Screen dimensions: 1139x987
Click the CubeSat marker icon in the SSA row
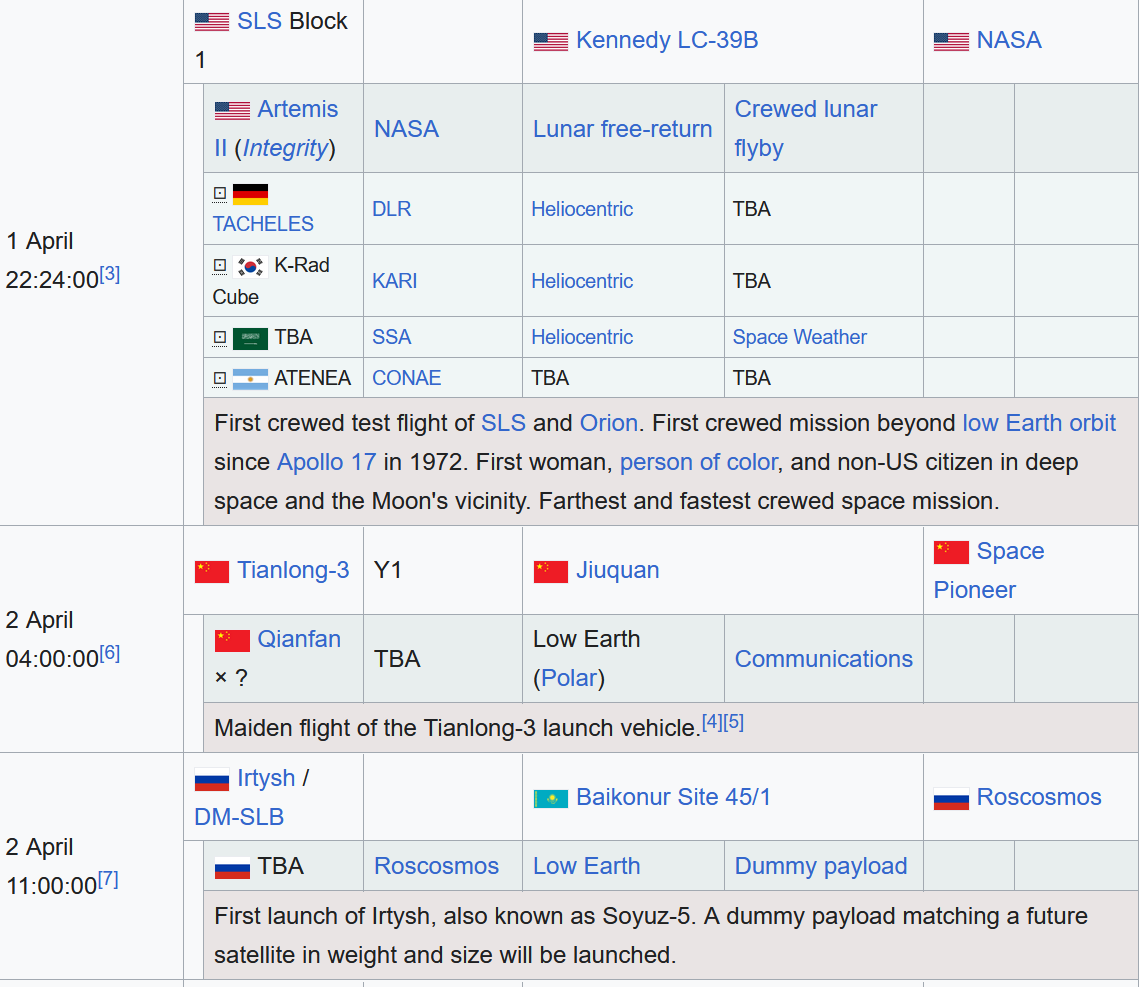220,338
